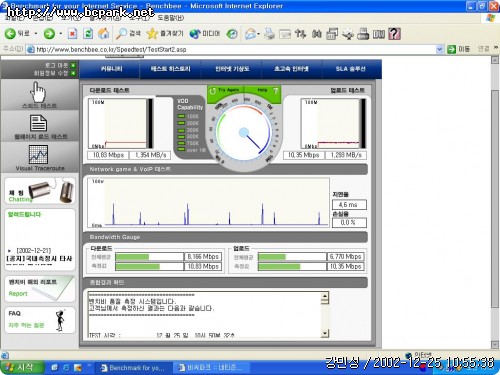Open the speed test hand icon
The width and height of the screenshot is (500, 375).
(38, 92)
